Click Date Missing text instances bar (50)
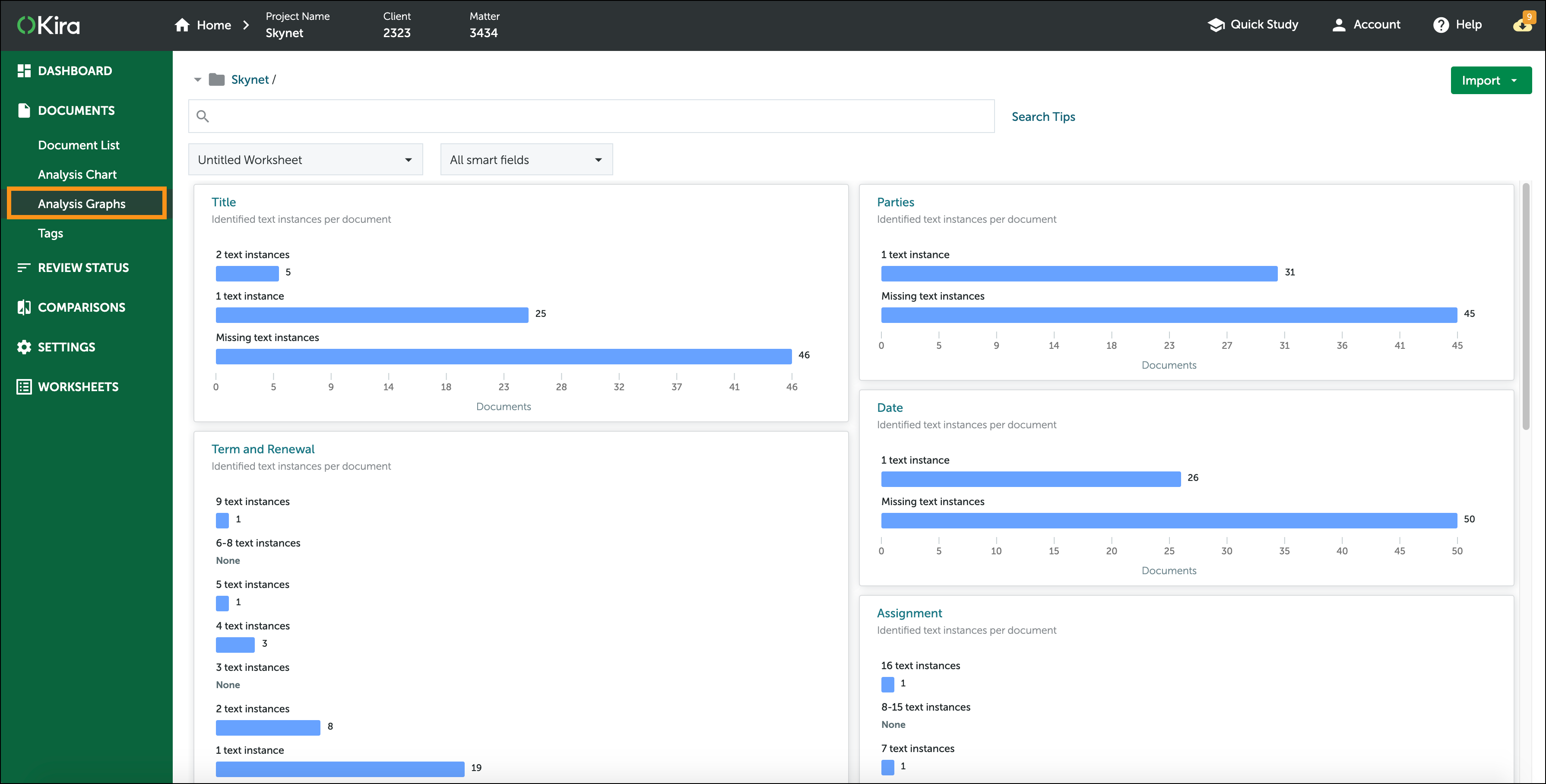1546x784 pixels. point(1169,521)
